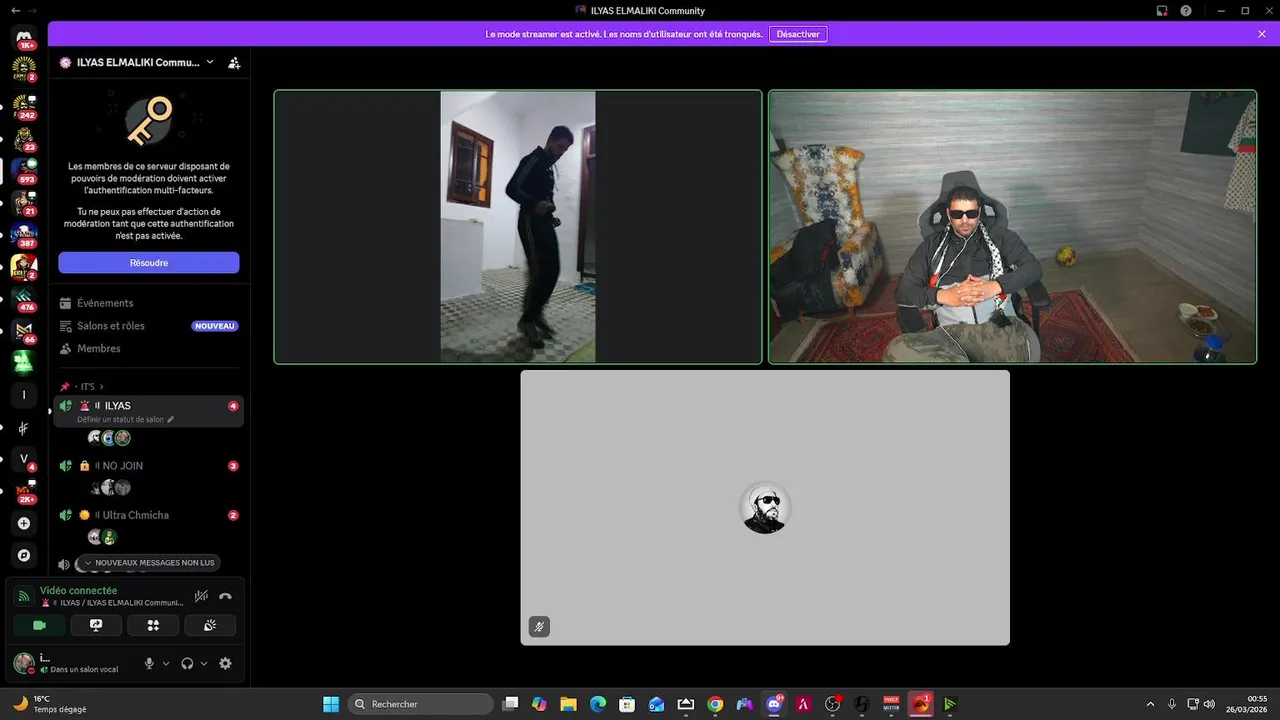Open the soundboard button
Viewport: 1280px width, 720px height.
[x=210, y=625]
